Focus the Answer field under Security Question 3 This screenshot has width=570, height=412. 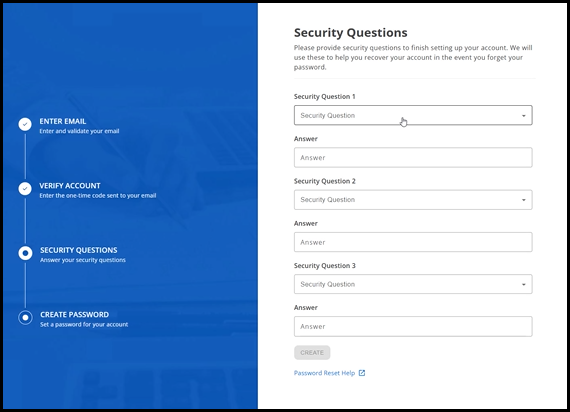click(413, 327)
